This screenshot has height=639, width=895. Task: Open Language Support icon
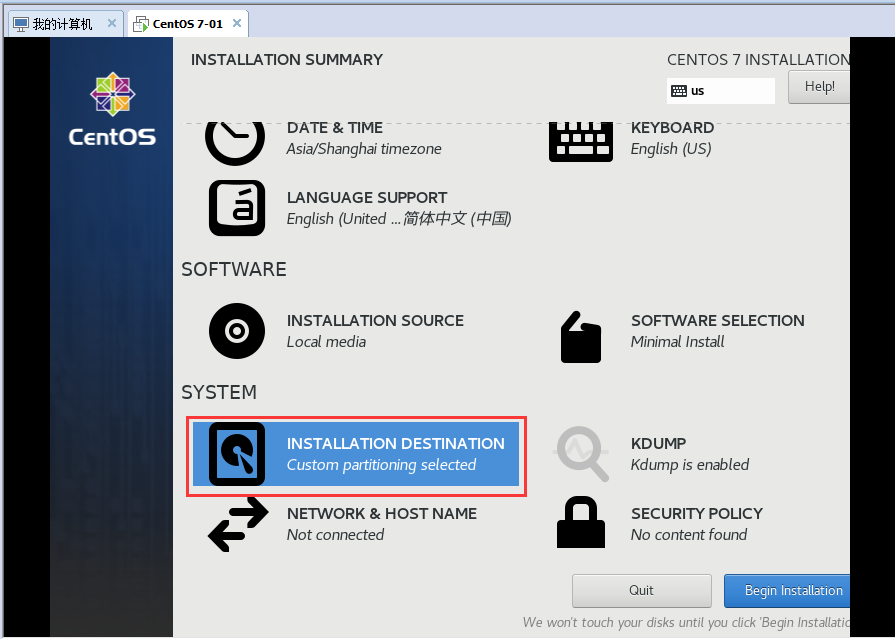(x=237, y=208)
